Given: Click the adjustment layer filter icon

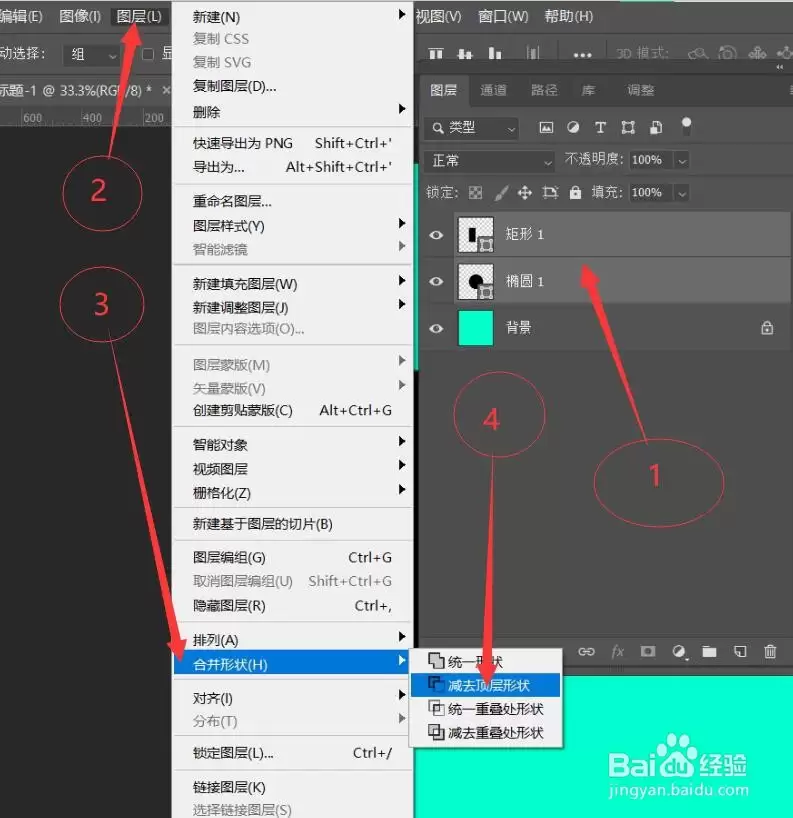Looking at the screenshot, I should tap(573, 127).
